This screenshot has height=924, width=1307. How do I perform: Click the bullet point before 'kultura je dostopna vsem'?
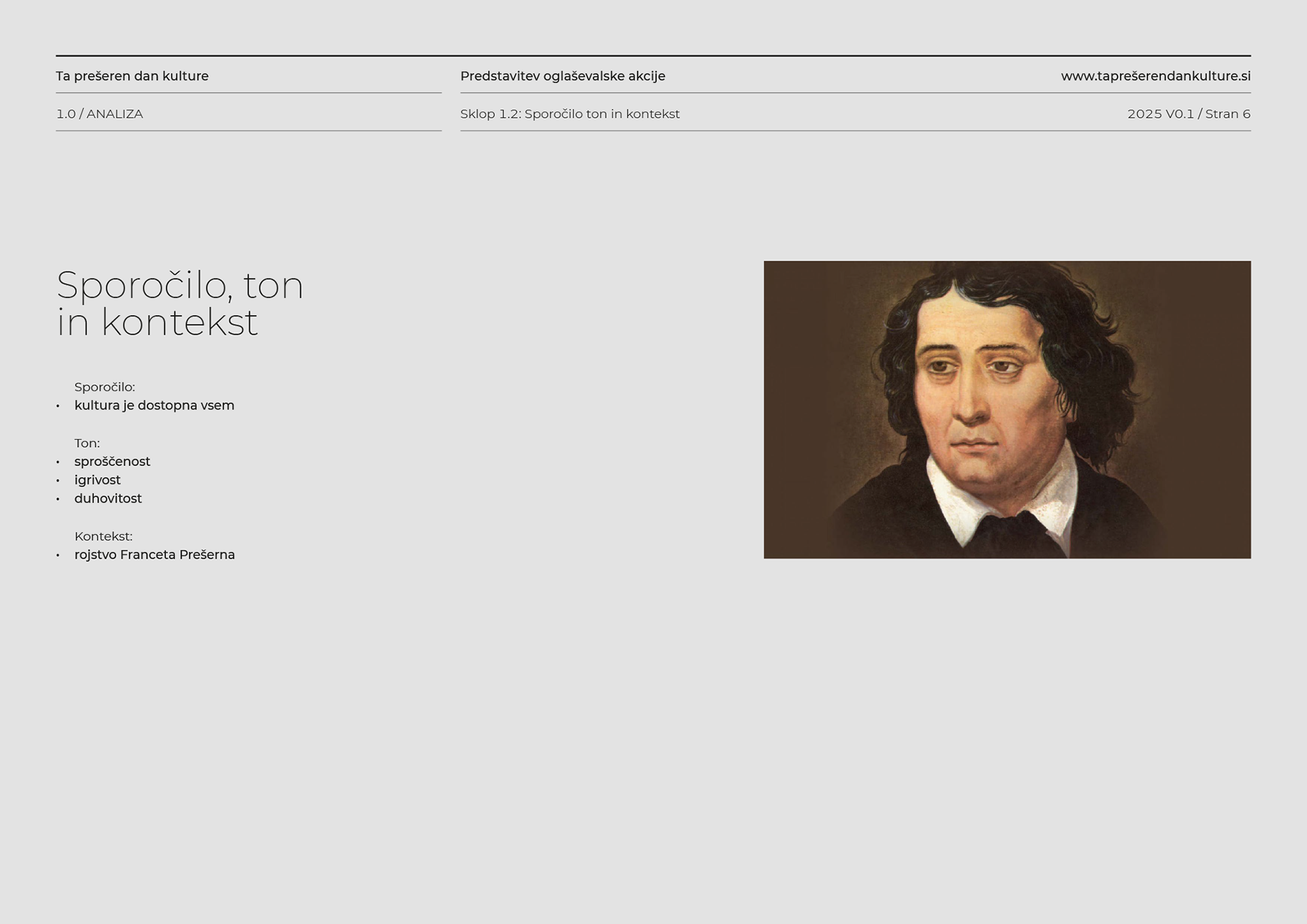click(x=58, y=406)
